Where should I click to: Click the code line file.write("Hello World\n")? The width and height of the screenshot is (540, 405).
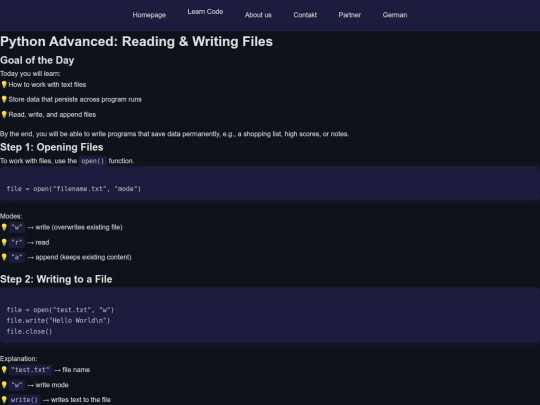[58, 320]
